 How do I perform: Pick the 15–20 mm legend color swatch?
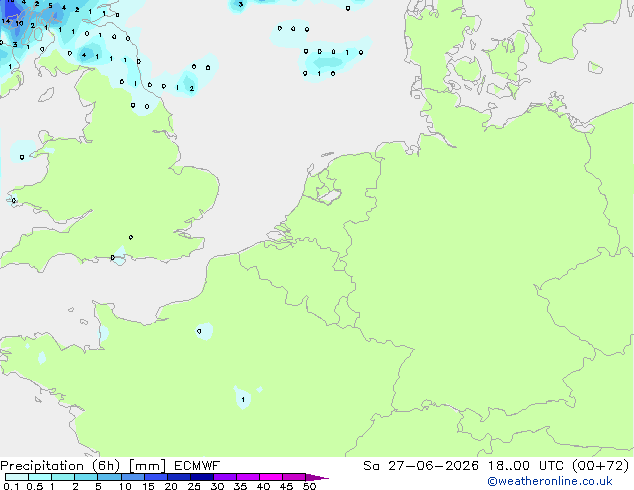coord(155,477)
